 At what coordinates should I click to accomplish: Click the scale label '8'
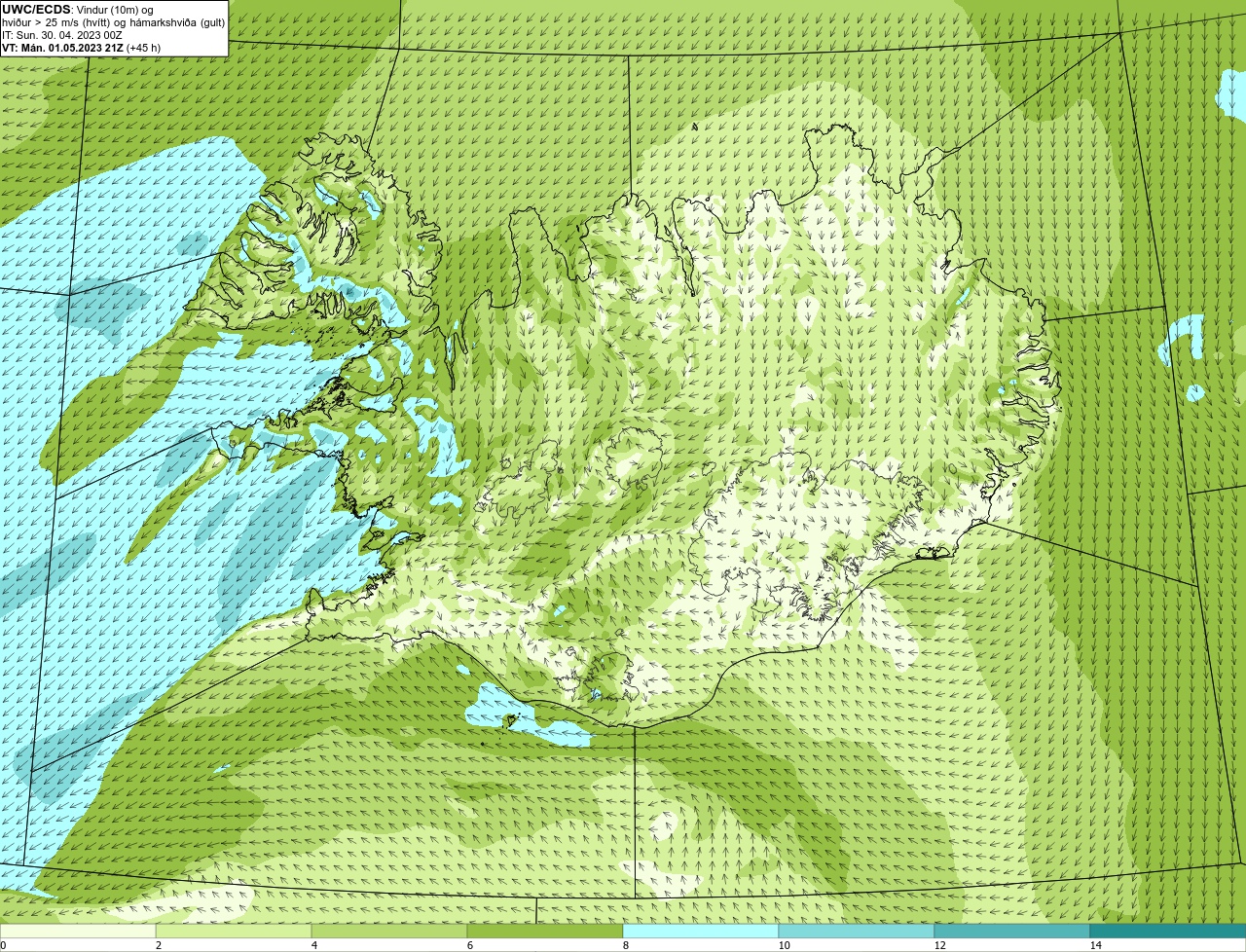click(x=625, y=945)
